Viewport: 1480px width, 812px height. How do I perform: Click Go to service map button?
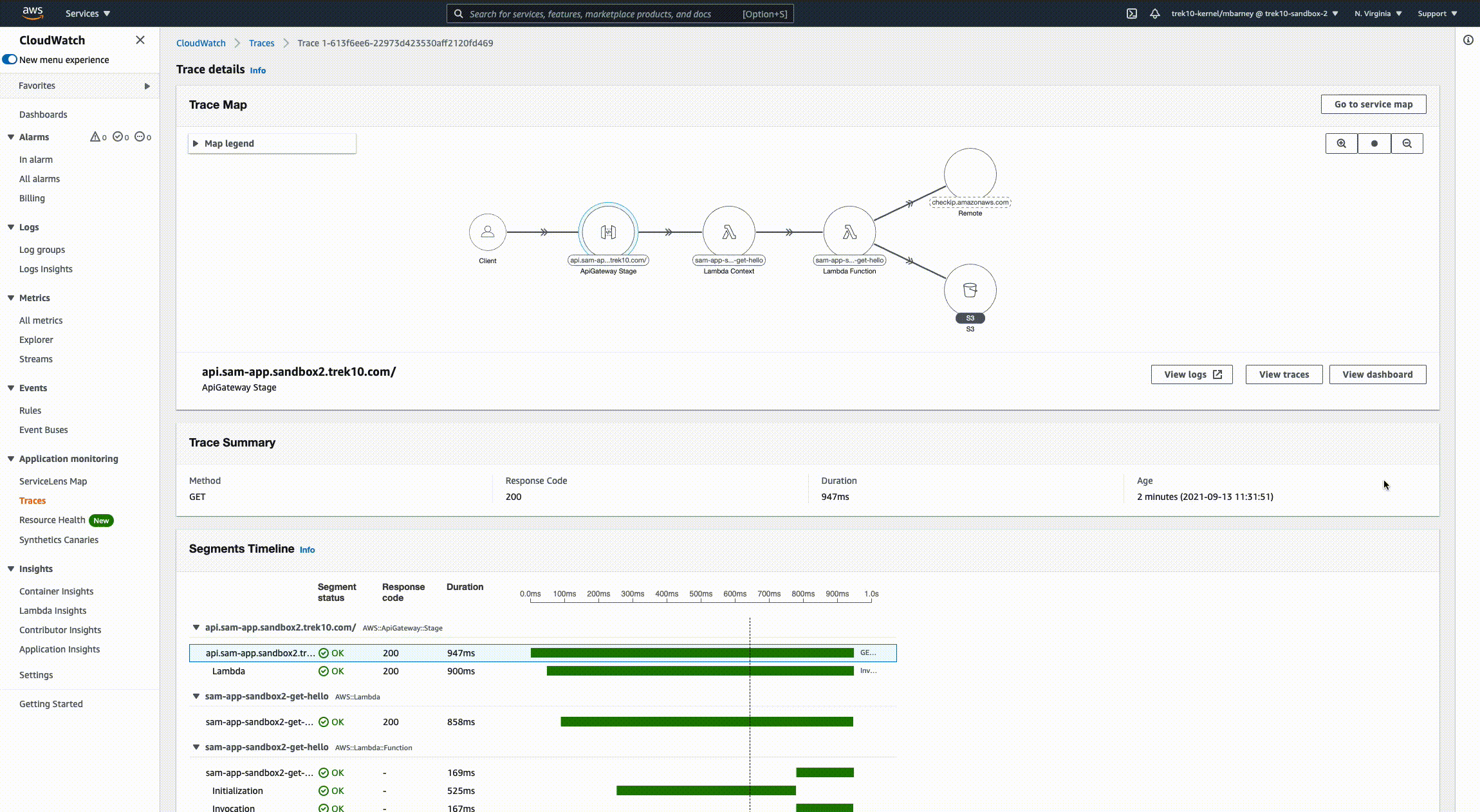pos(1373,104)
